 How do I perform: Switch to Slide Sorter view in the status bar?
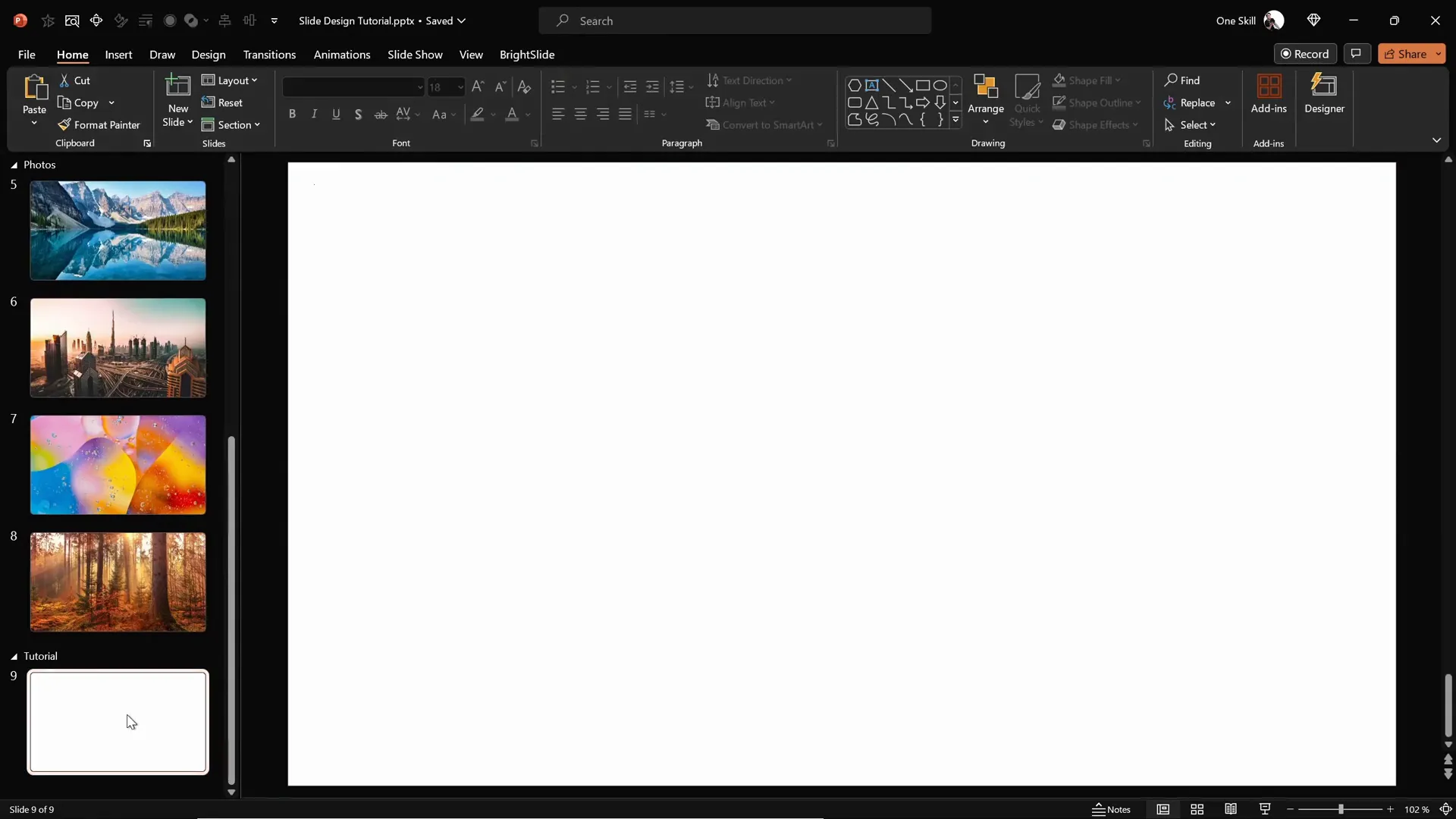click(x=1197, y=809)
